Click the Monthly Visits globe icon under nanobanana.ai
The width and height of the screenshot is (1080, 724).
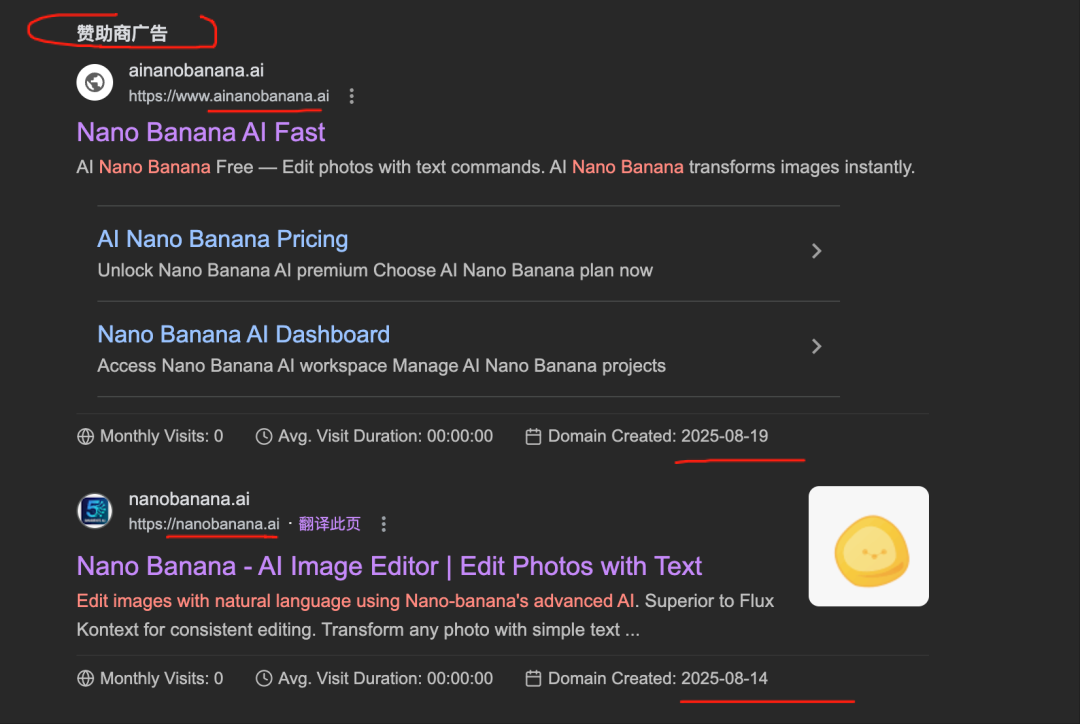86,678
